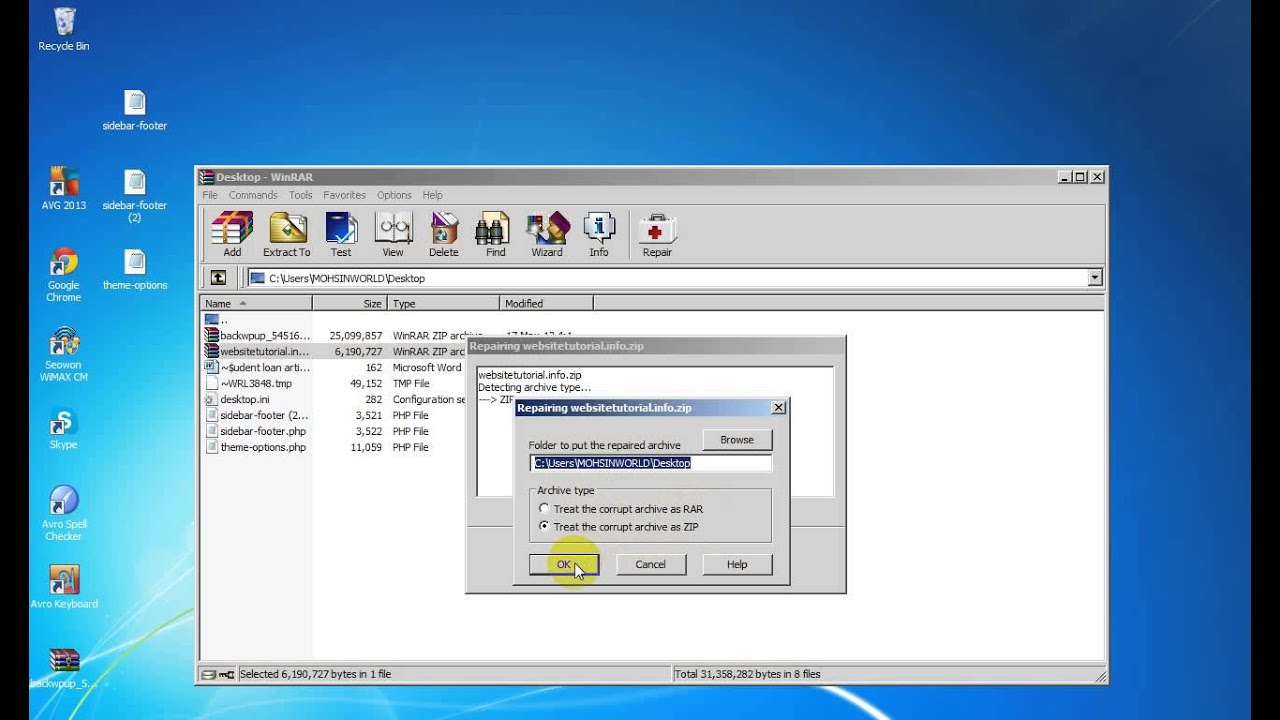Click the Wizard toolbar icon
Image resolution: width=1280 pixels, height=720 pixels.
pos(547,235)
